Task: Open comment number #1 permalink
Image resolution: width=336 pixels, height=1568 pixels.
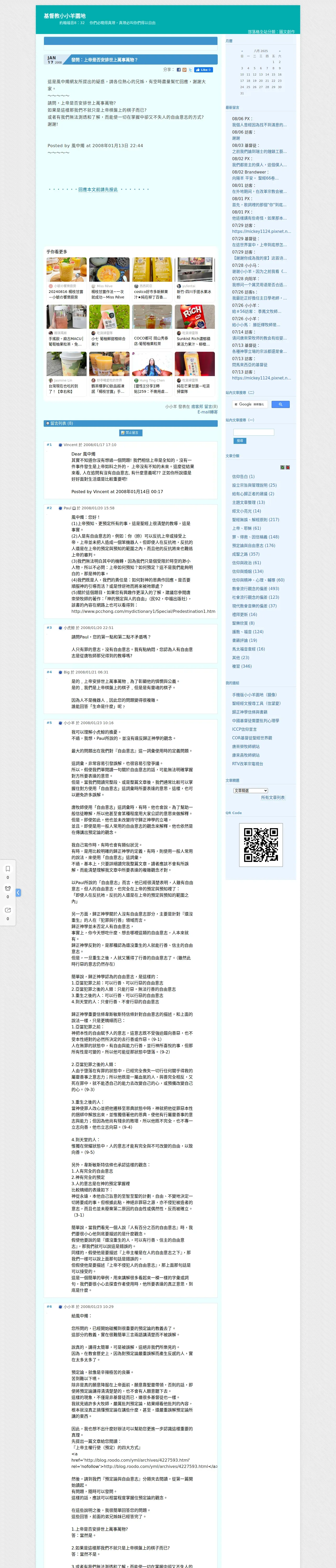Action: point(49,445)
